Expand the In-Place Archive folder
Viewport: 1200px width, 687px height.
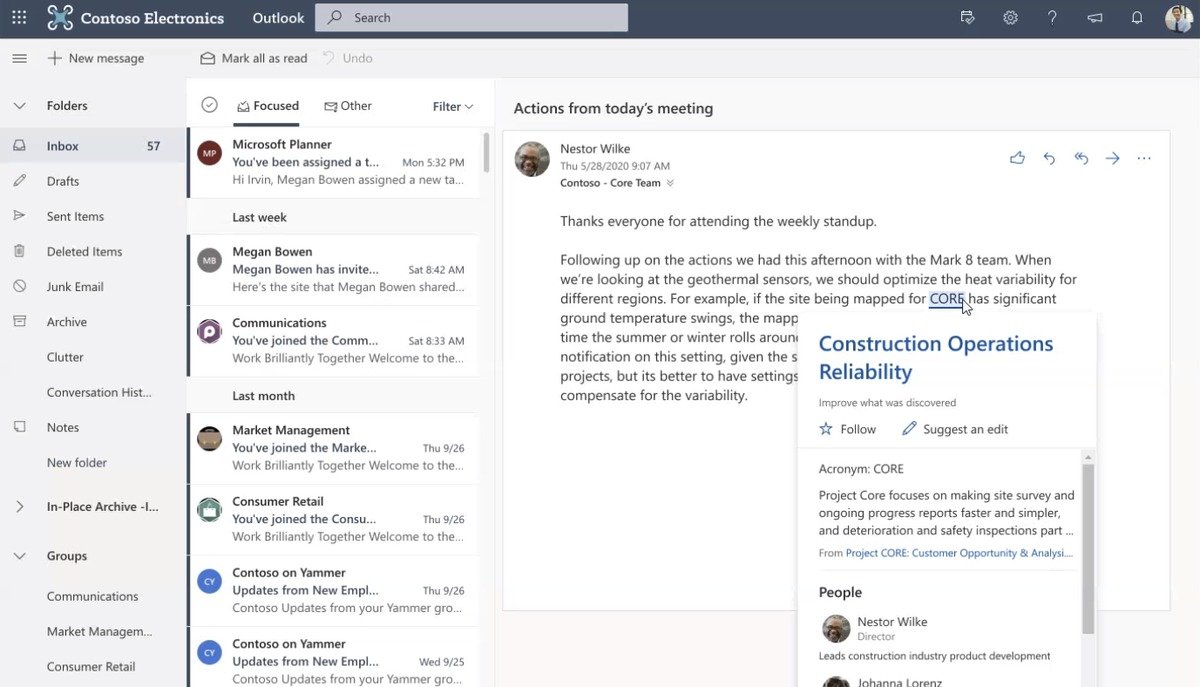pos(19,506)
